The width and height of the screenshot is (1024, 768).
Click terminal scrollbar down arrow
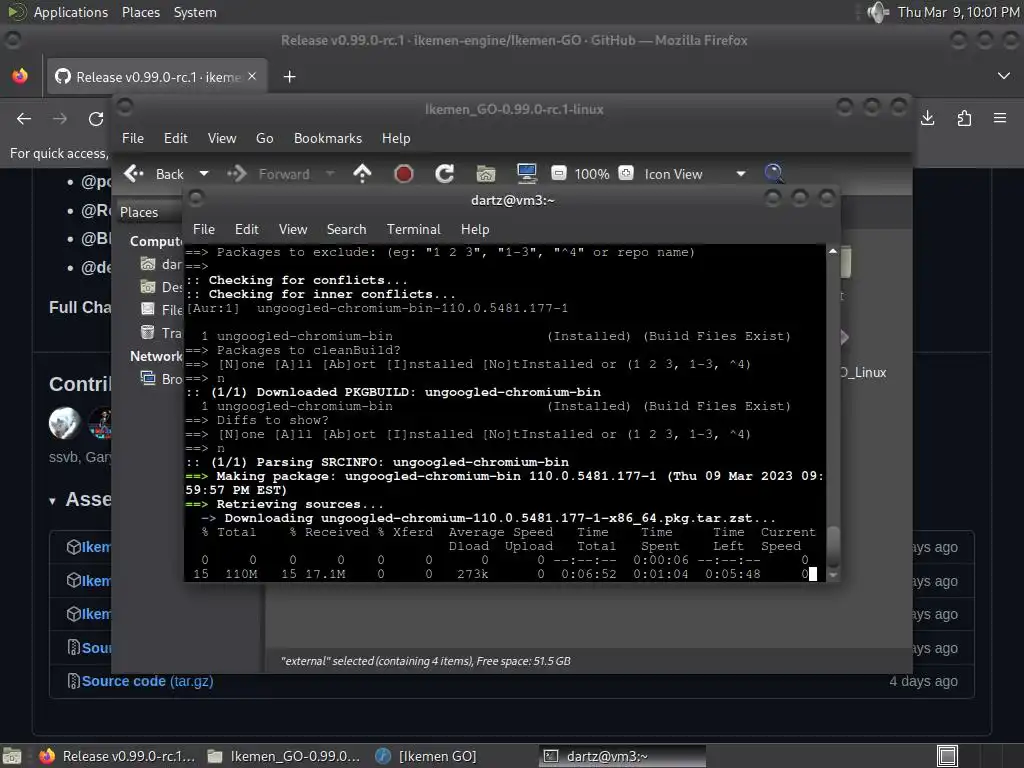point(833,575)
